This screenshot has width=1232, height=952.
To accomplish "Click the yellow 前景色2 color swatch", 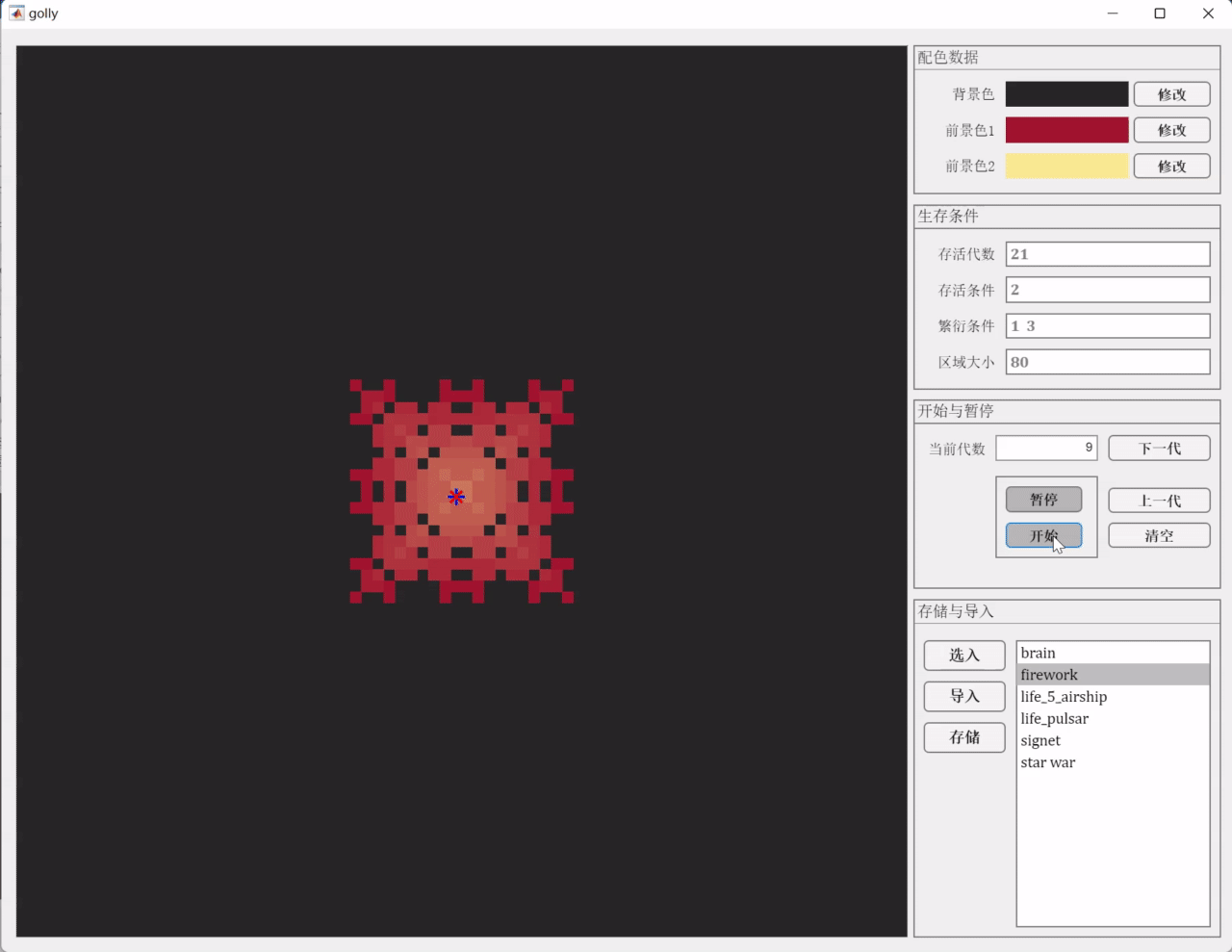I will (1066, 167).
